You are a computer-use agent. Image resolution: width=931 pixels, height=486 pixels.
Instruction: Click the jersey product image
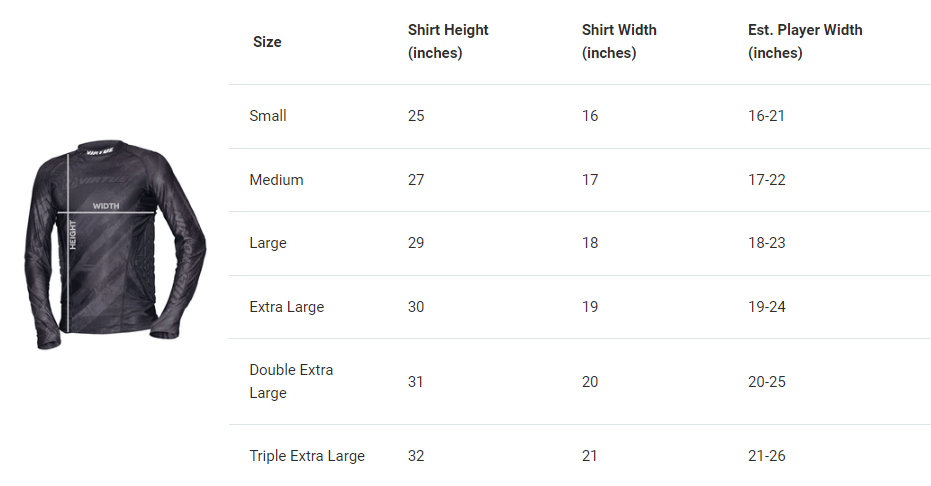[114, 245]
